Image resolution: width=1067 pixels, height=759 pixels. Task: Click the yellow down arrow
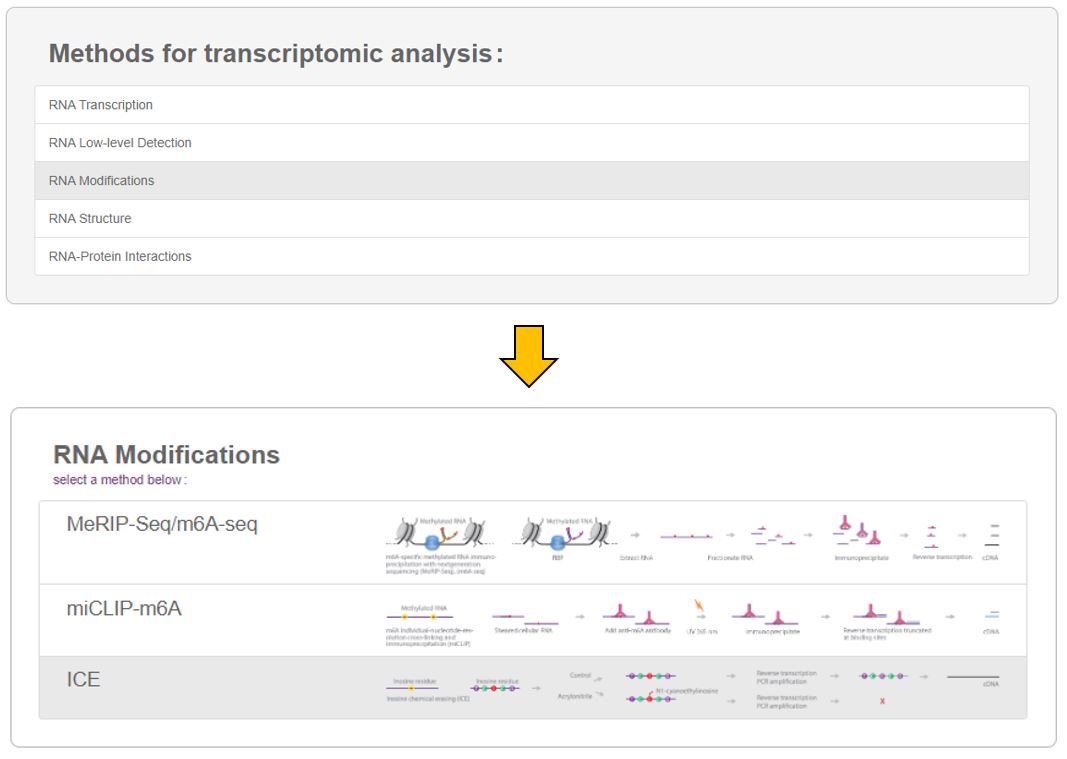coord(528,355)
